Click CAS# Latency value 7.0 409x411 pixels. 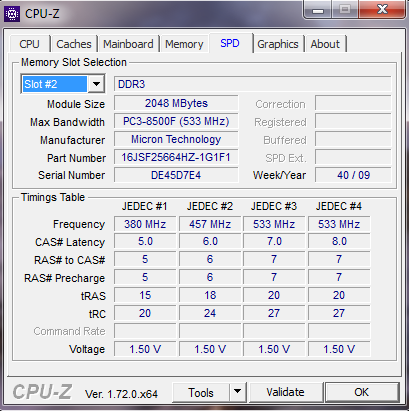274,241
